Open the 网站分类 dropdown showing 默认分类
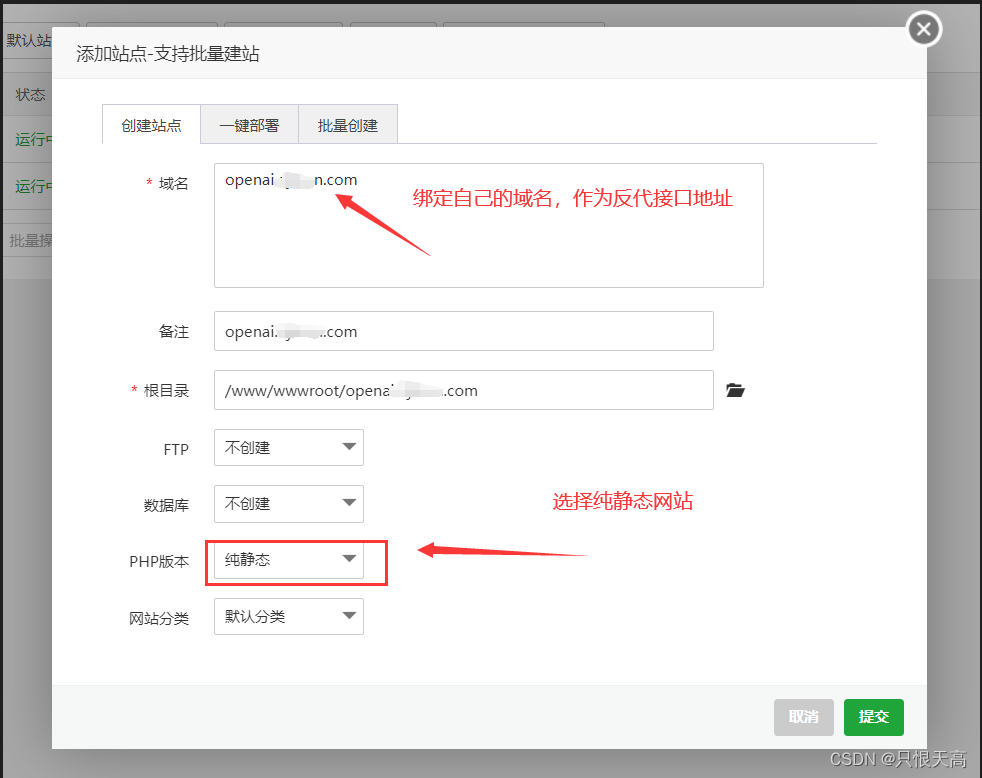This screenshot has height=778, width=982. point(349,616)
